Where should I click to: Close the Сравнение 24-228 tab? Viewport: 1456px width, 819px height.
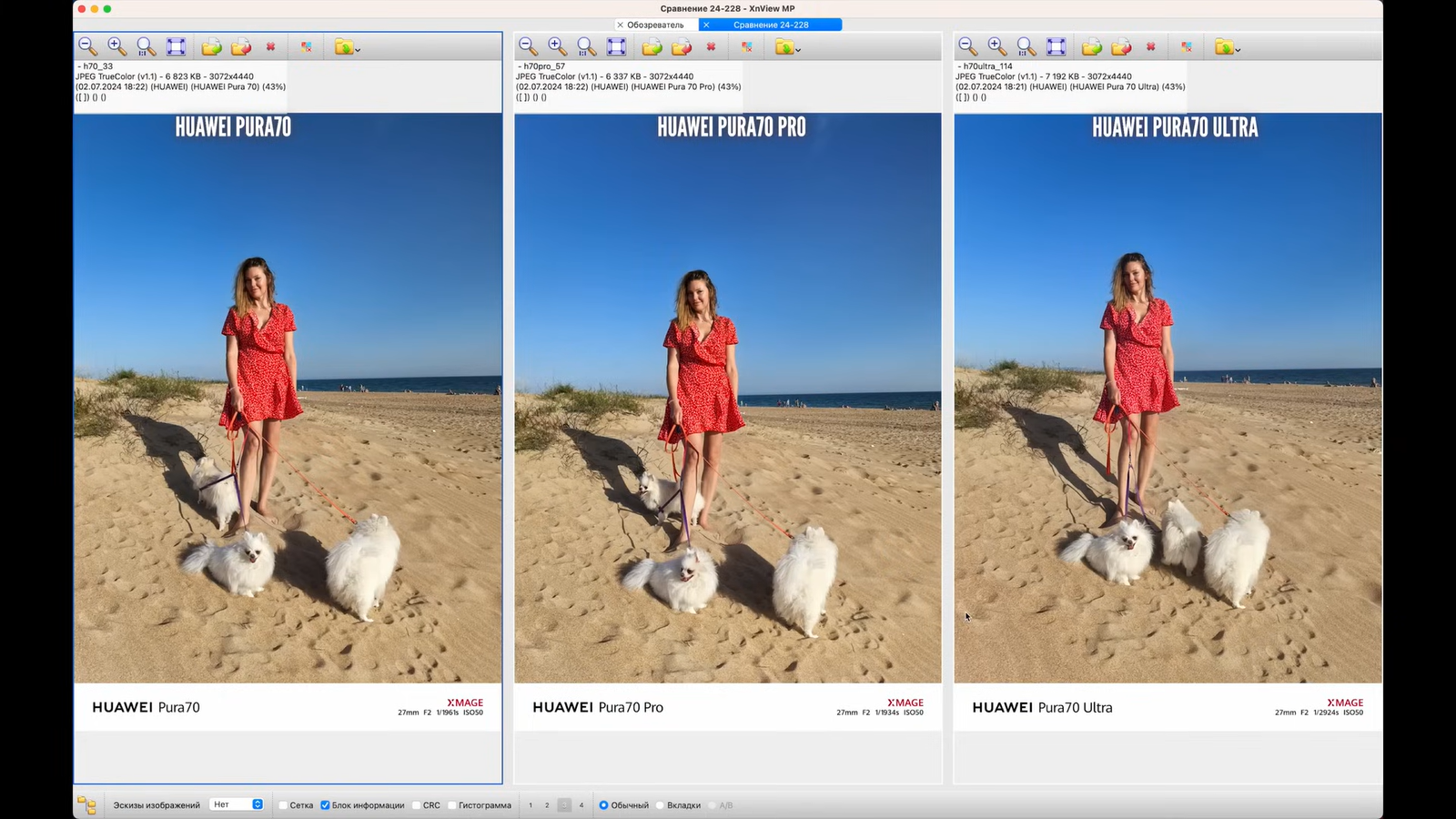[x=706, y=25]
